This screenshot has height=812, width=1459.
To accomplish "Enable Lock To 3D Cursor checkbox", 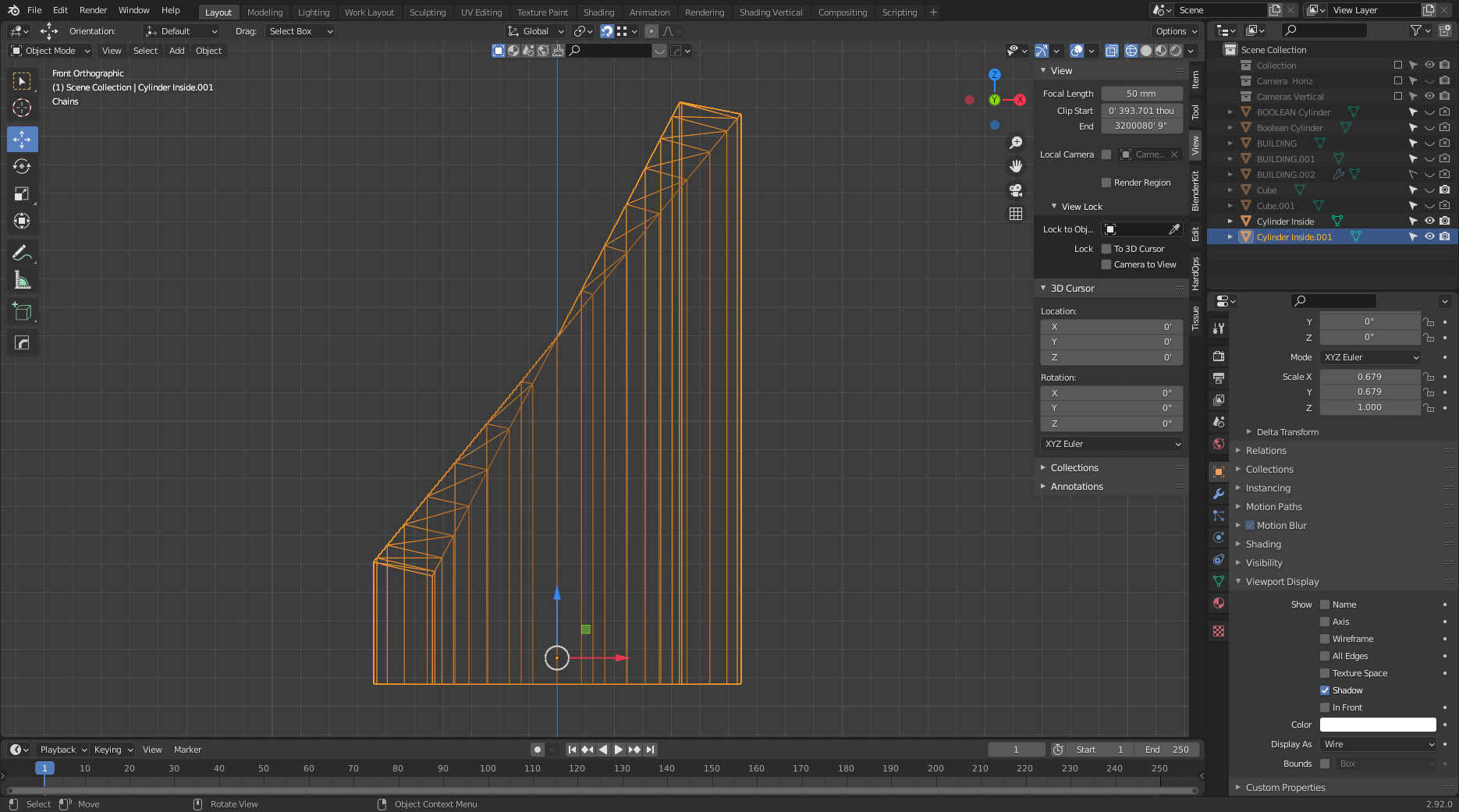I will (1106, 249).
